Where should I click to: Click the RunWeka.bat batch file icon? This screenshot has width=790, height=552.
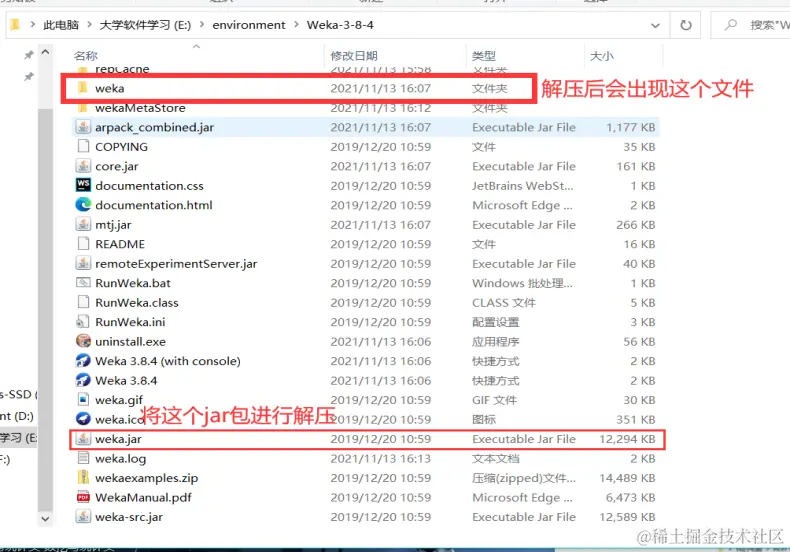pos(83,283)
